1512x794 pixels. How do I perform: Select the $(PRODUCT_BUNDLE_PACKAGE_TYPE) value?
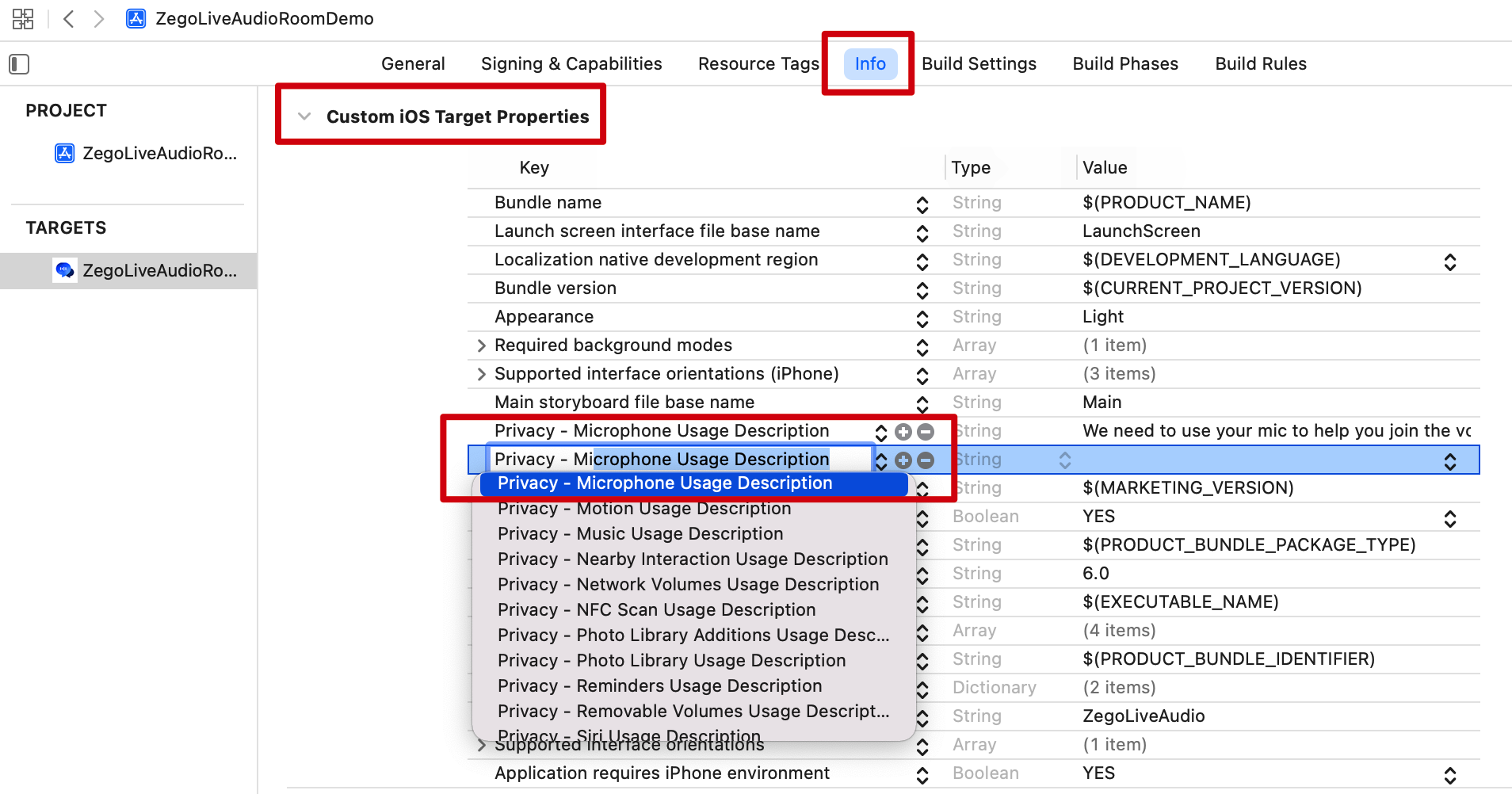[x=1249, y=545]
